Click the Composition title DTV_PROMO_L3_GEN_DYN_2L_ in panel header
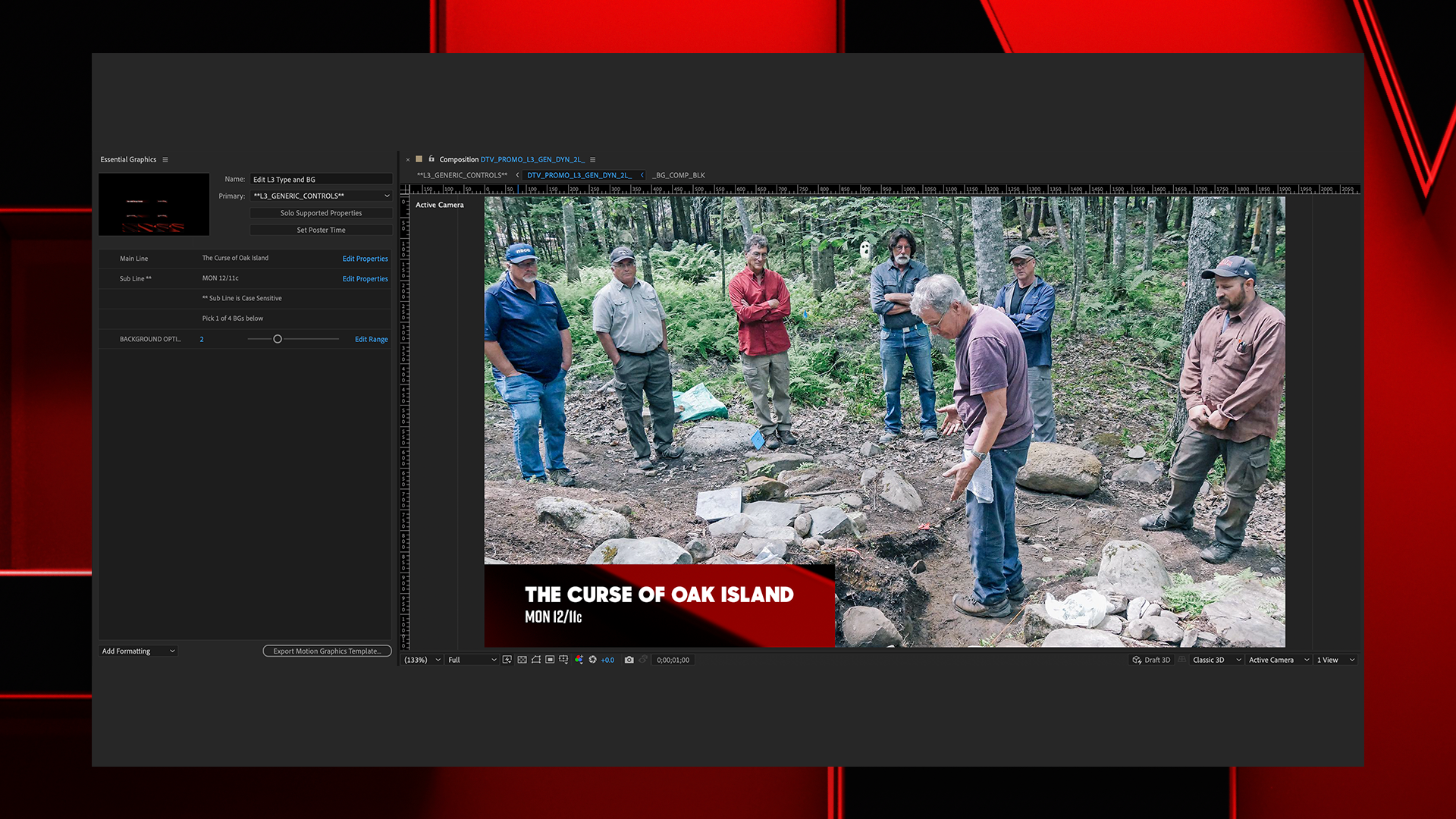This screenshot has width=1456, height=819. (x=532, y=159)
